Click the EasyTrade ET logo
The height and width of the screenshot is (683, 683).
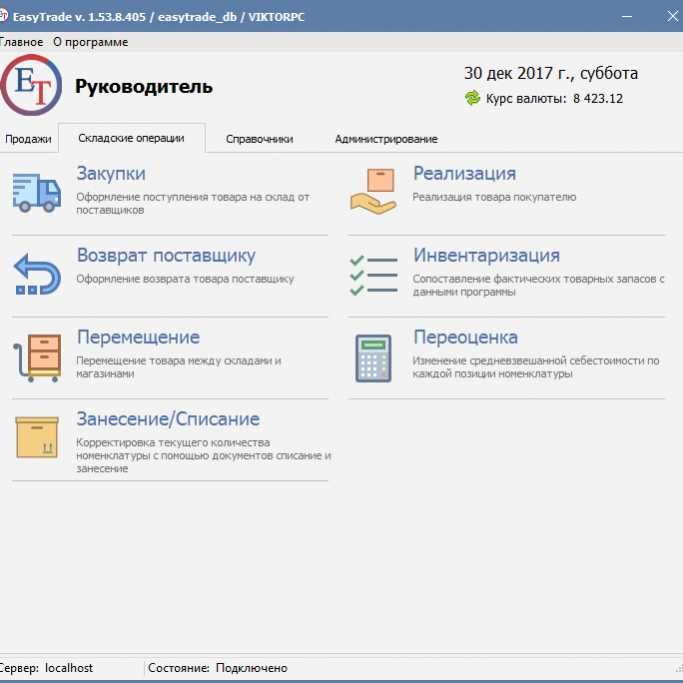(31, 85)
